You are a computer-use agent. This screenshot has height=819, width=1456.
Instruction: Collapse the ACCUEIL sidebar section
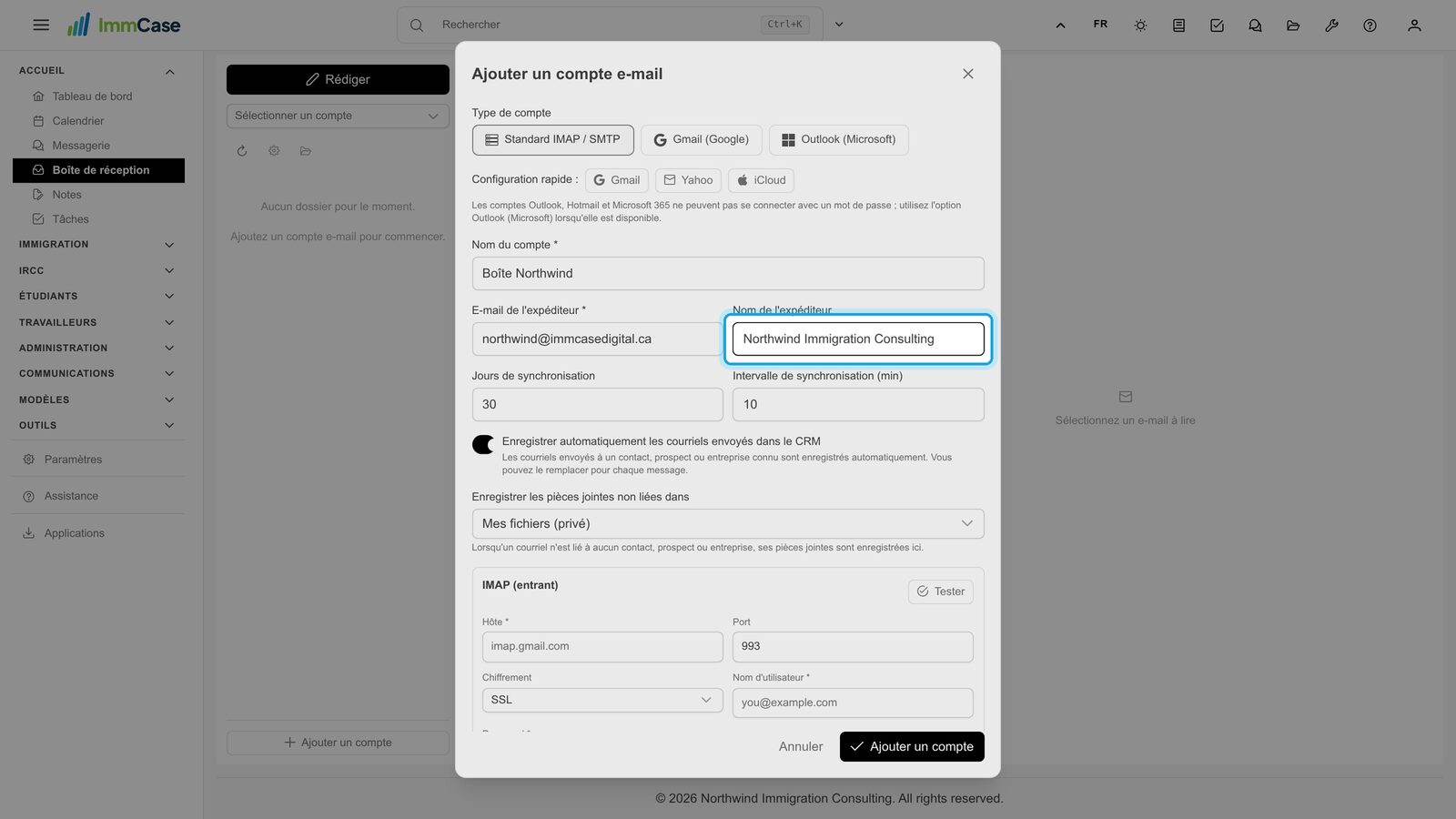pyautogui.click(x=98, y=71)
